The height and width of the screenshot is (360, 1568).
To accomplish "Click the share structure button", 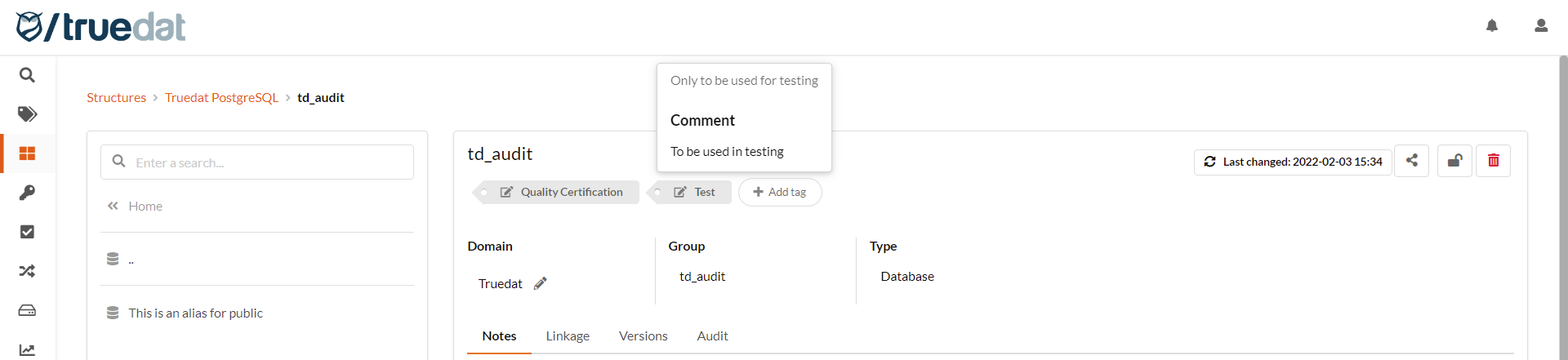I will click(x=1411, y=161).
